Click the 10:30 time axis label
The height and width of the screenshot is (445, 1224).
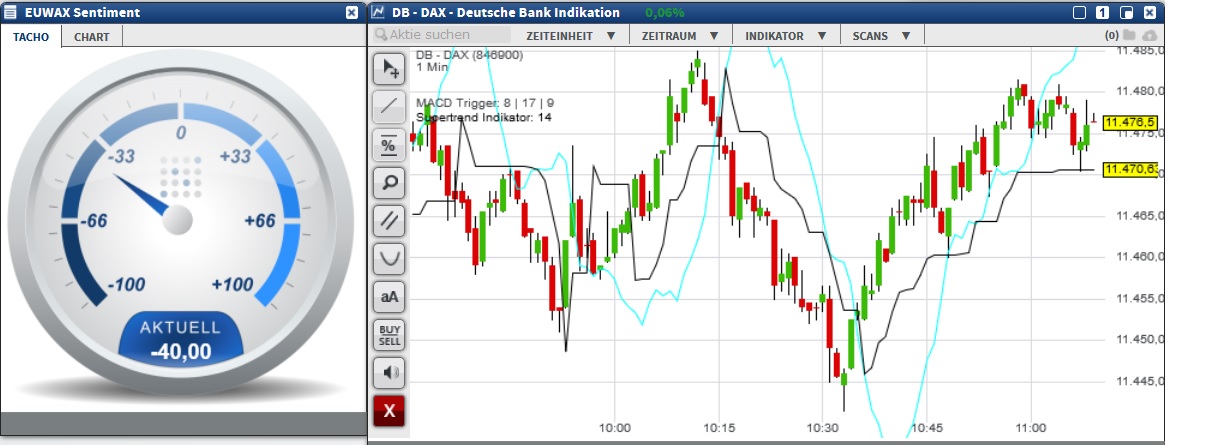823,428
